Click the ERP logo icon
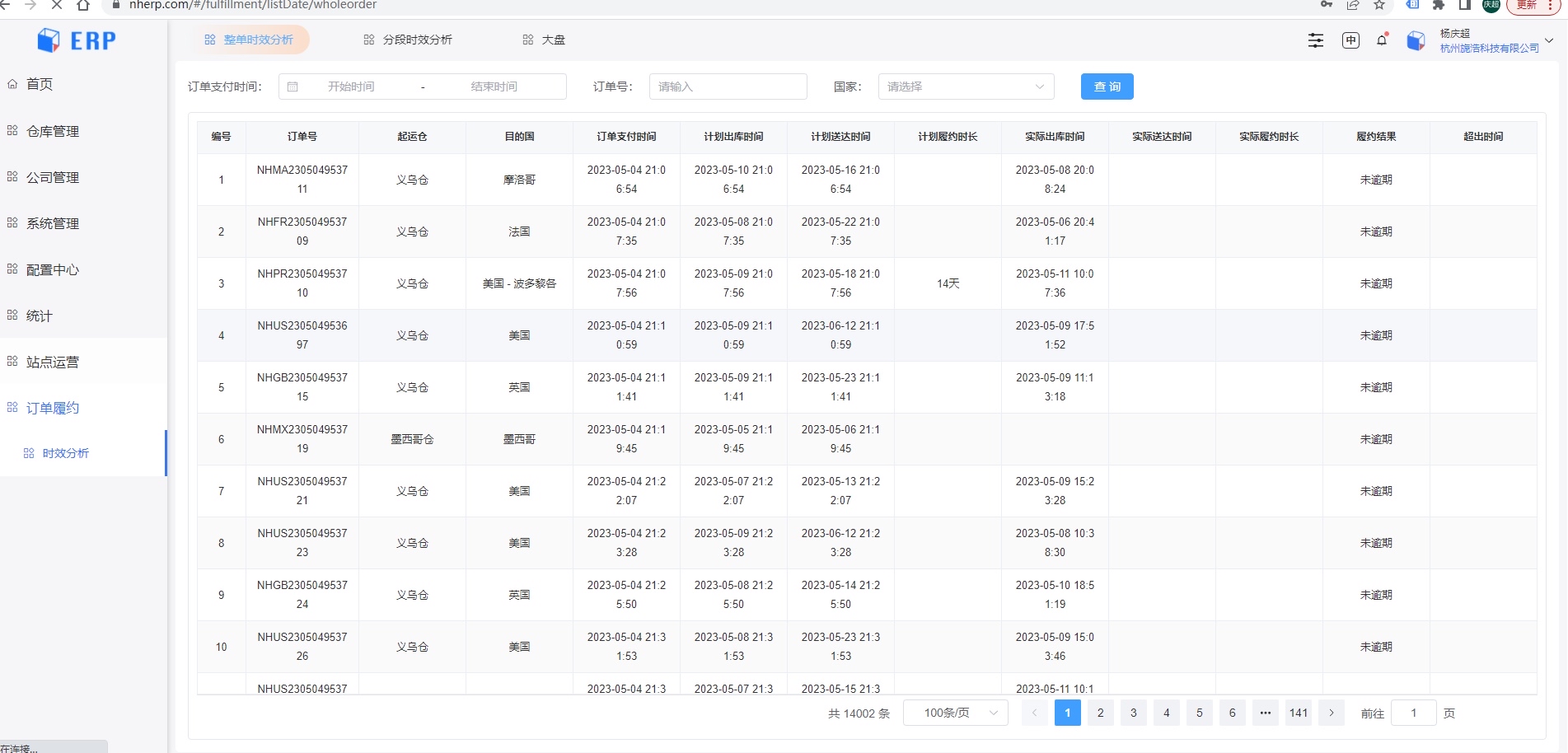 tap(49, 40)
